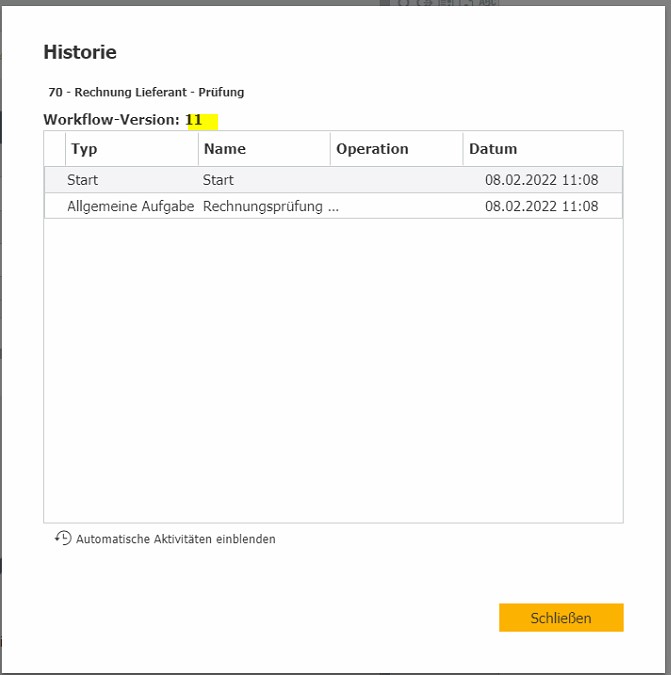Click the blank selector column header
The width and height of the screenshot is (671, 675).
55,149
